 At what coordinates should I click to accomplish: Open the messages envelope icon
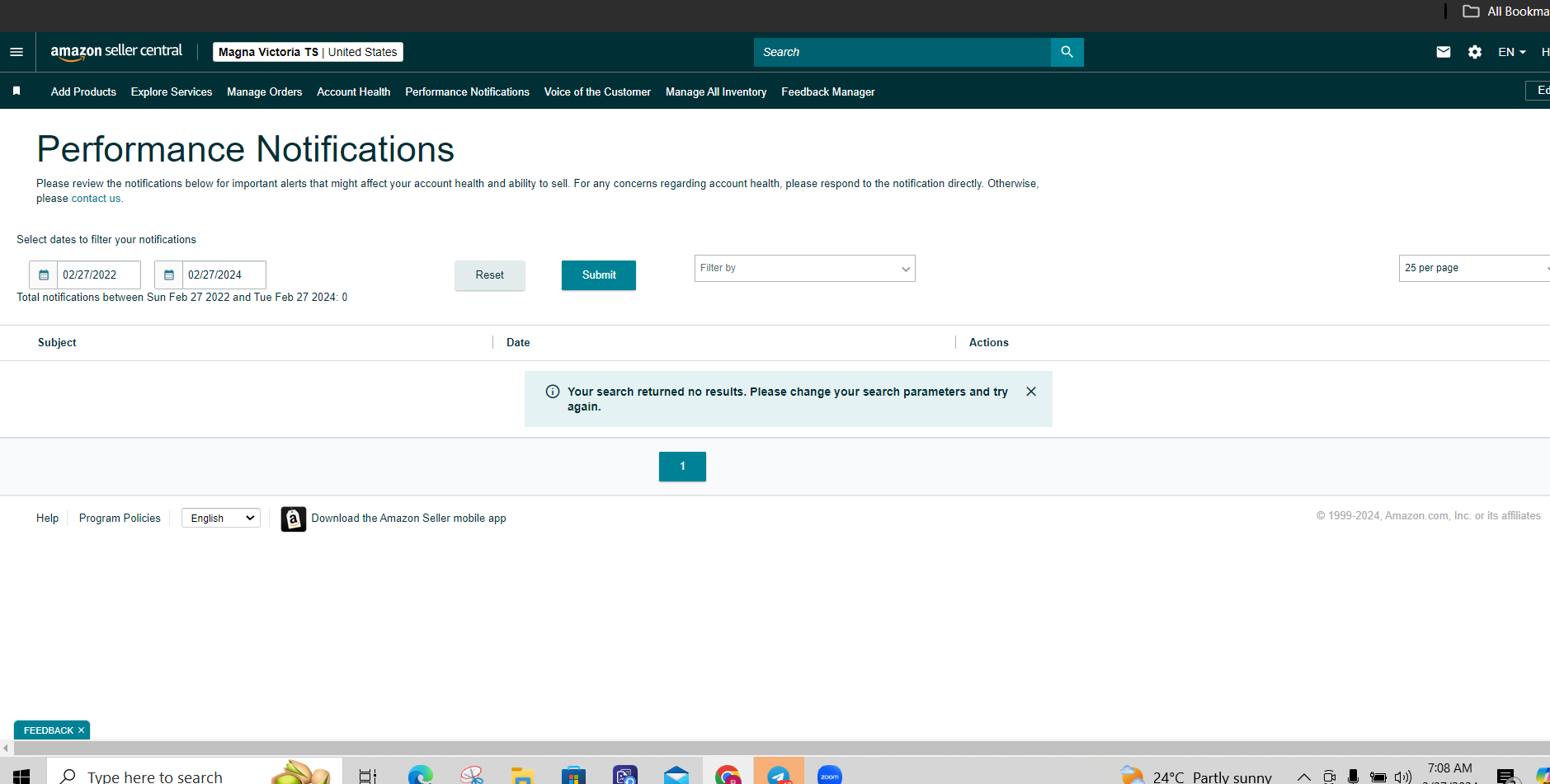point(1443,52)
